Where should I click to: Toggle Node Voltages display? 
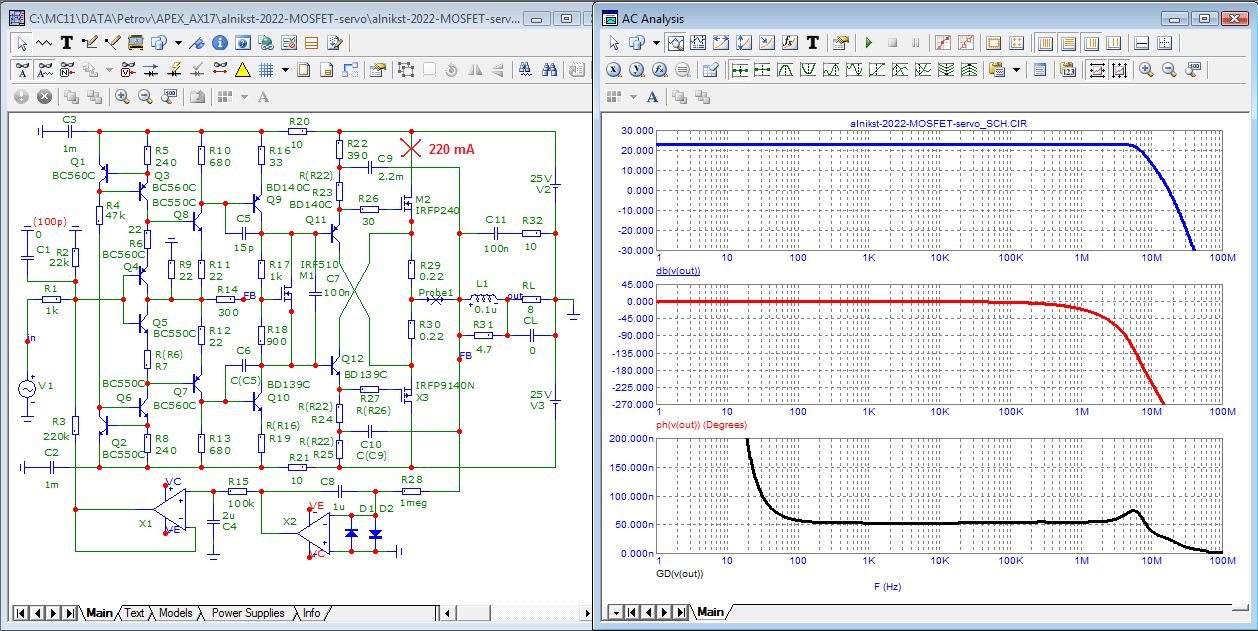point(128,71)
